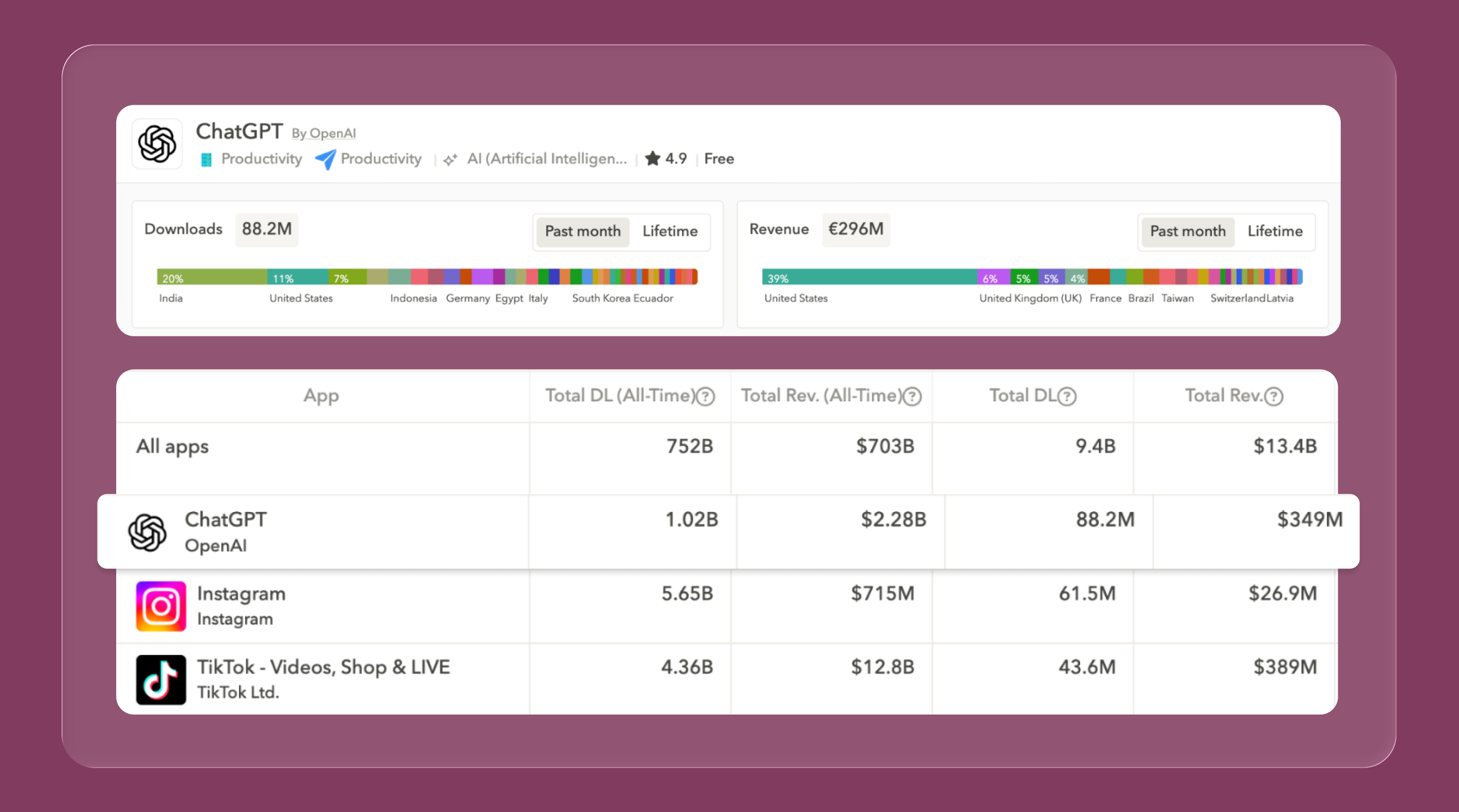This screenshot has width=1459, height=812.
Task: Click help icon beside Total Rev. (All-Time)
Action: [x=912, y=396]
